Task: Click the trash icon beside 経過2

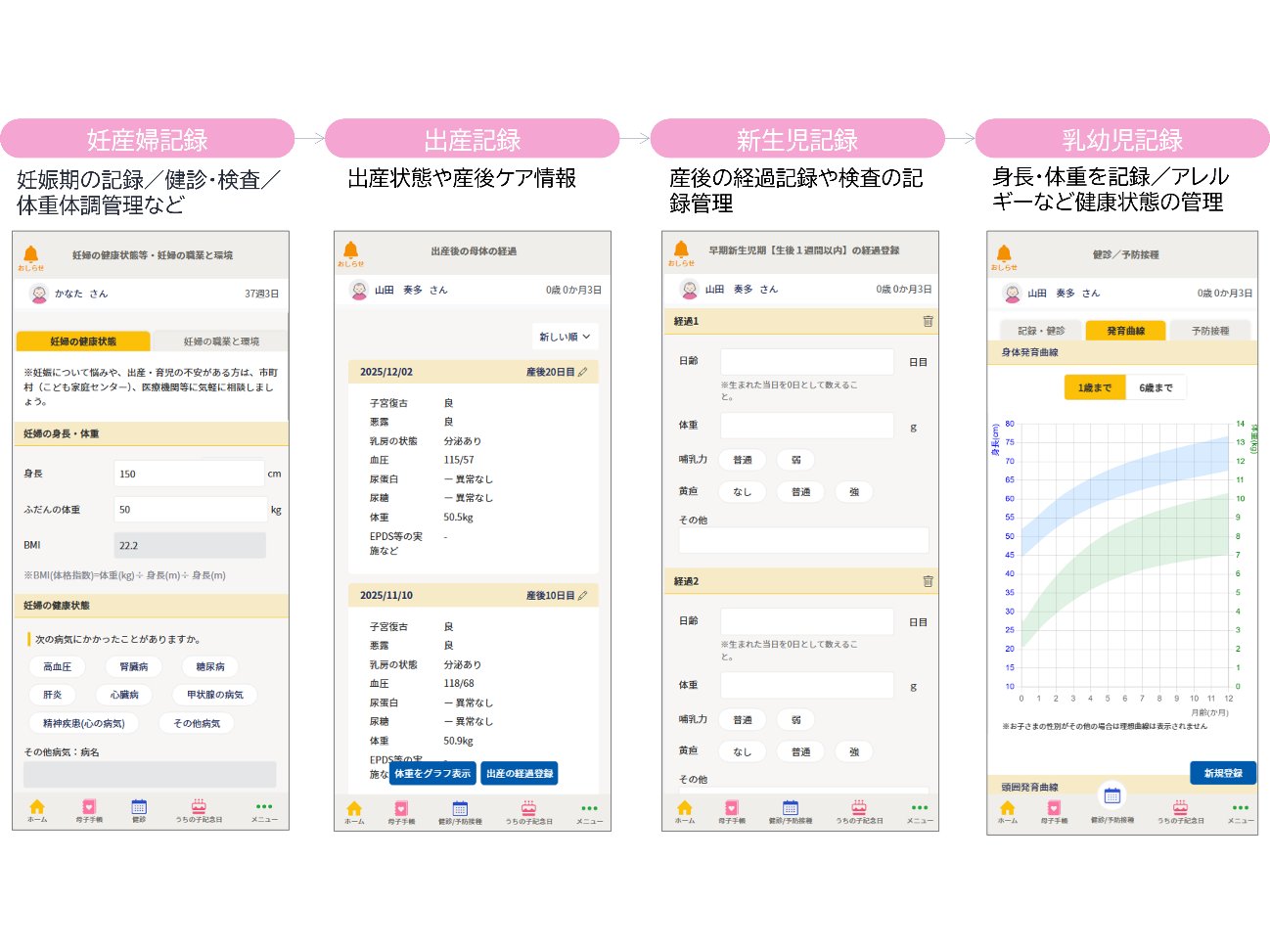Action: (928, 581)
